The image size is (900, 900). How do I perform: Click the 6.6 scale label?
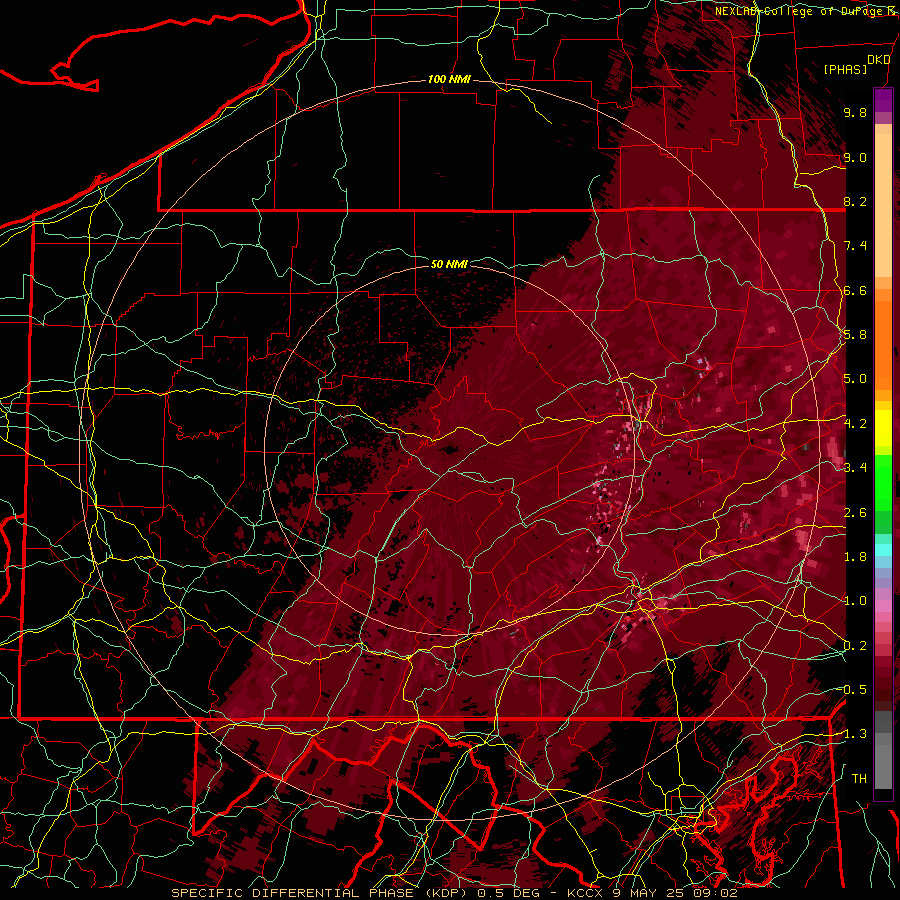tap(855, 290)
